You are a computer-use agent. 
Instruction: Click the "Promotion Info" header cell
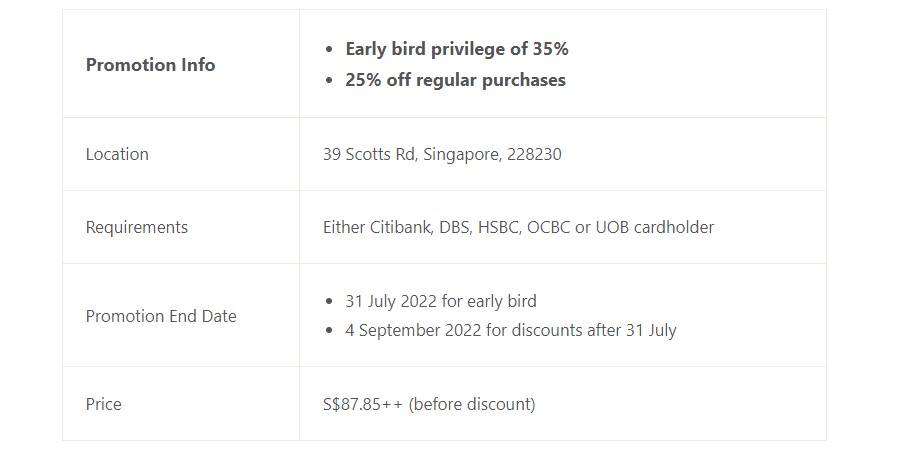pos(150,65)
